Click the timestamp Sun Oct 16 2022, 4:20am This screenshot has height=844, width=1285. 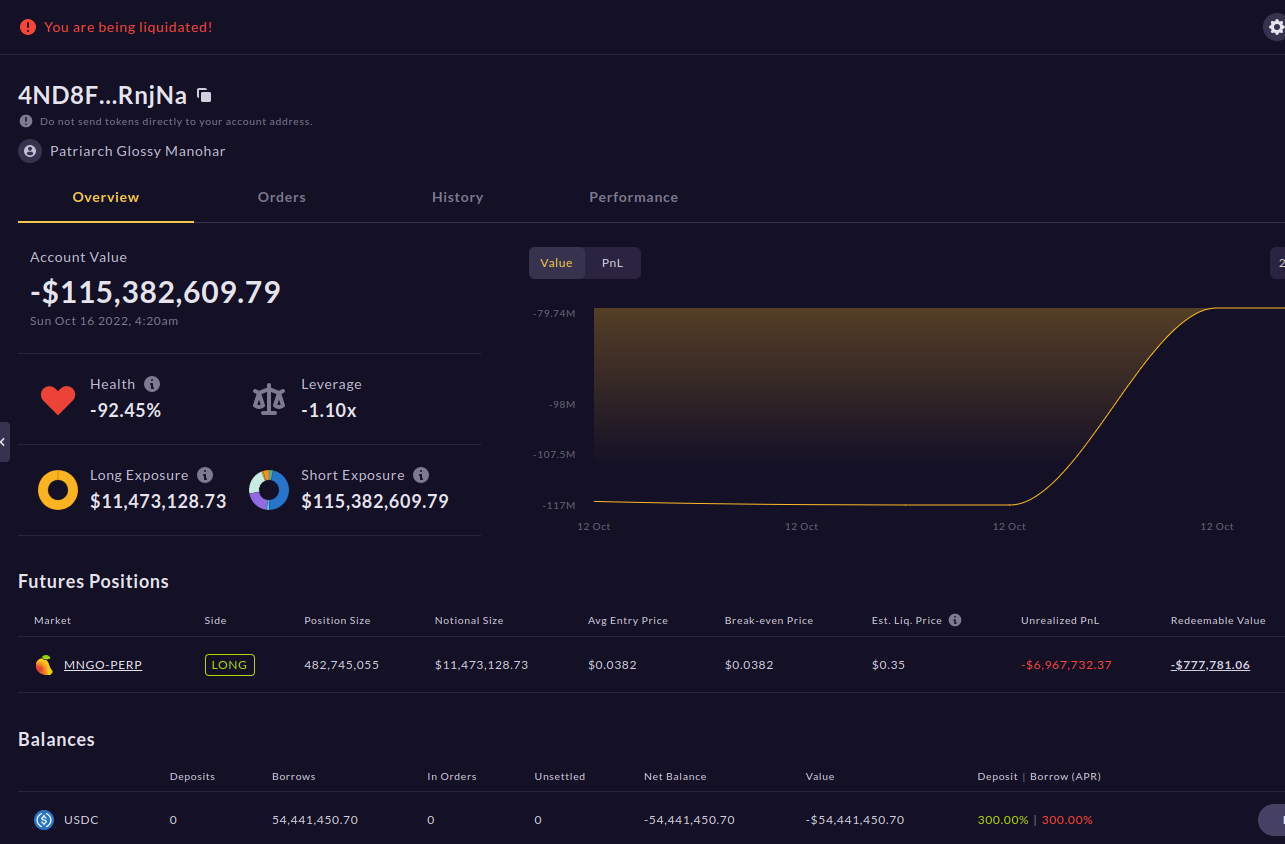click(104, 321)
